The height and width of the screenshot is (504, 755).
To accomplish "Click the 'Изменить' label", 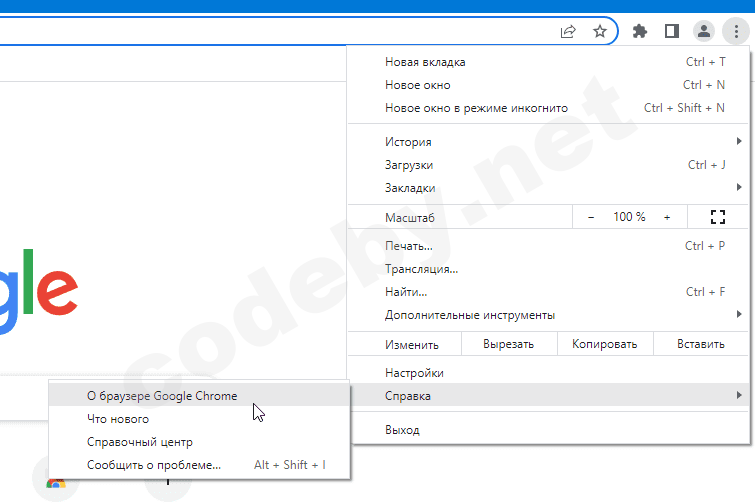I will [x=412, y=345].
